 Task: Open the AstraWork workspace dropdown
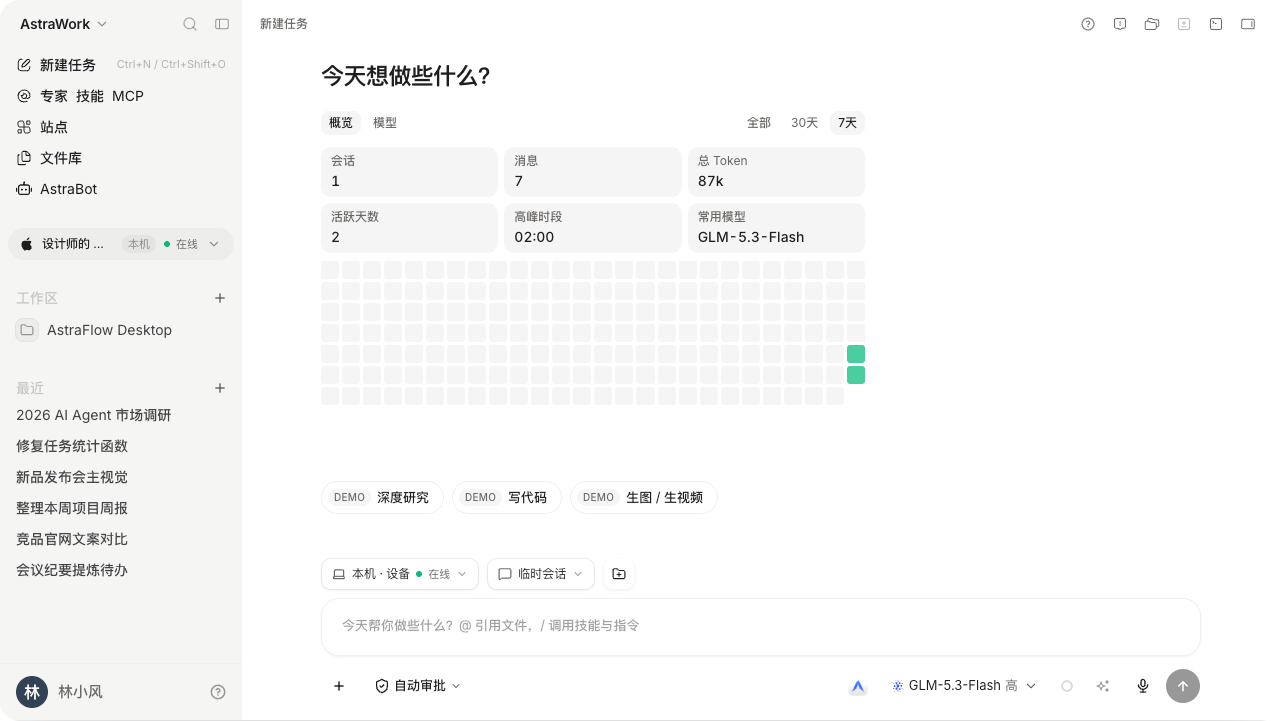coord(64,24)
